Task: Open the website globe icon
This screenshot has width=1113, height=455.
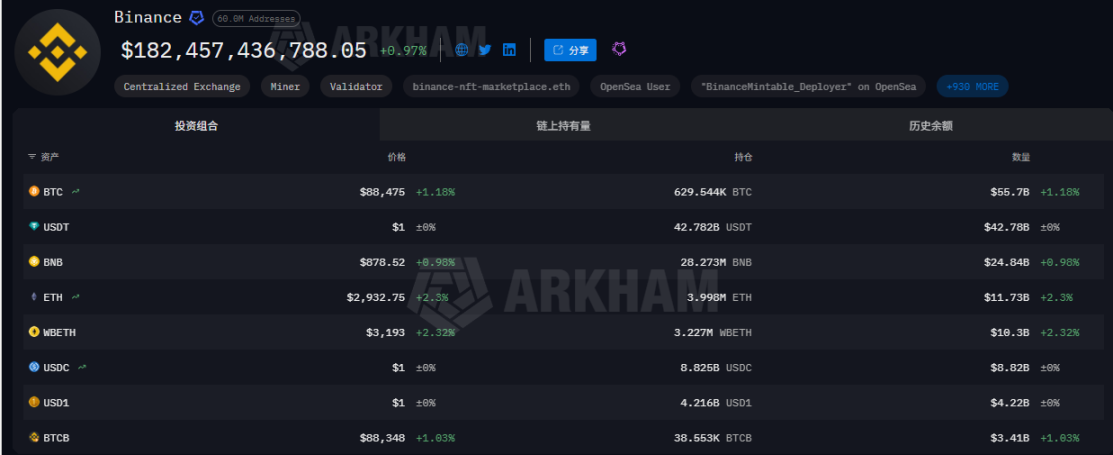Action: coord(461,50)
